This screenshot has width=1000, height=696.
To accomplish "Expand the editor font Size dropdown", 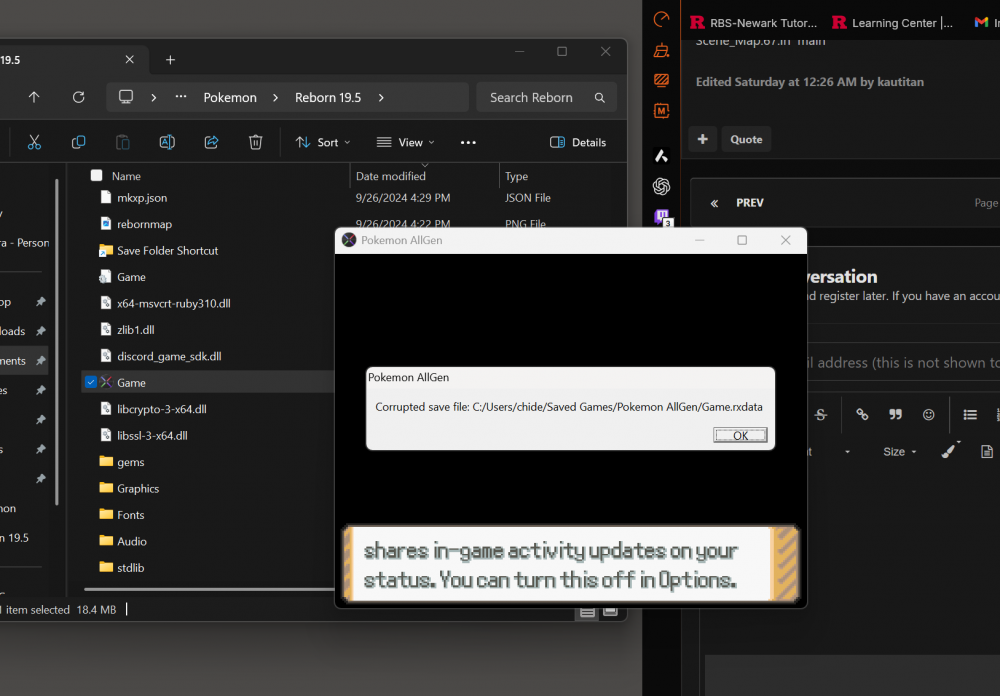I will (899, 452).
